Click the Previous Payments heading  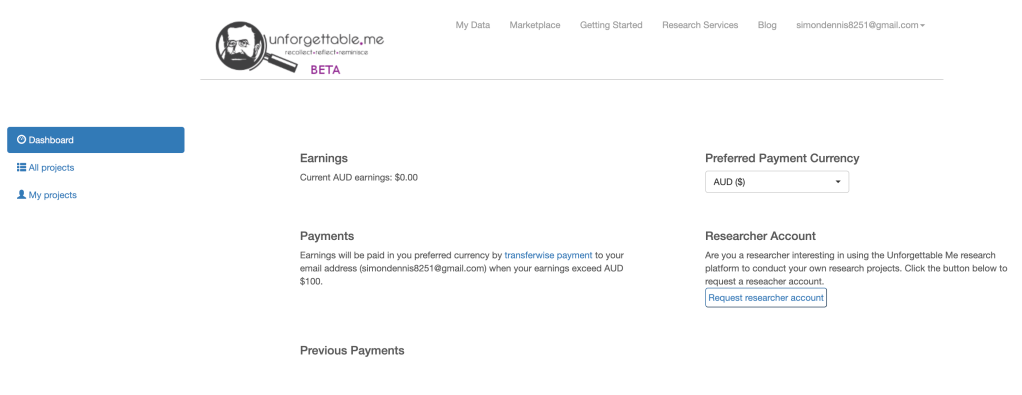pos(352,351)
